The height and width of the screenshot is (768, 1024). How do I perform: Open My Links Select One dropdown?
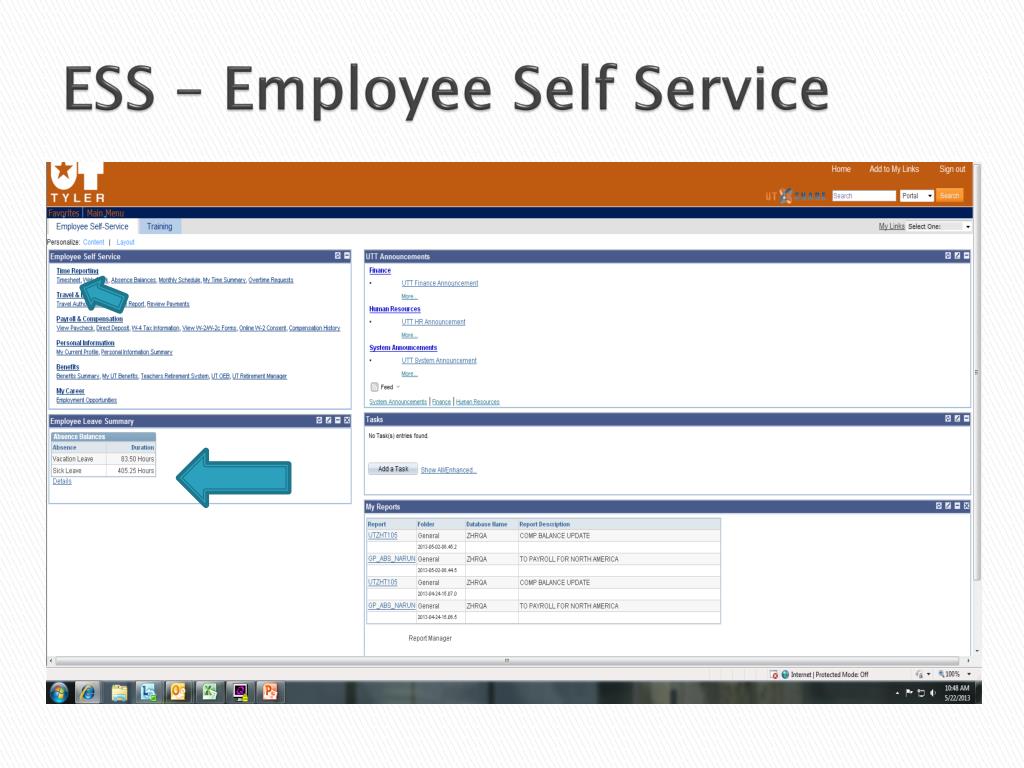coord(939,227)
